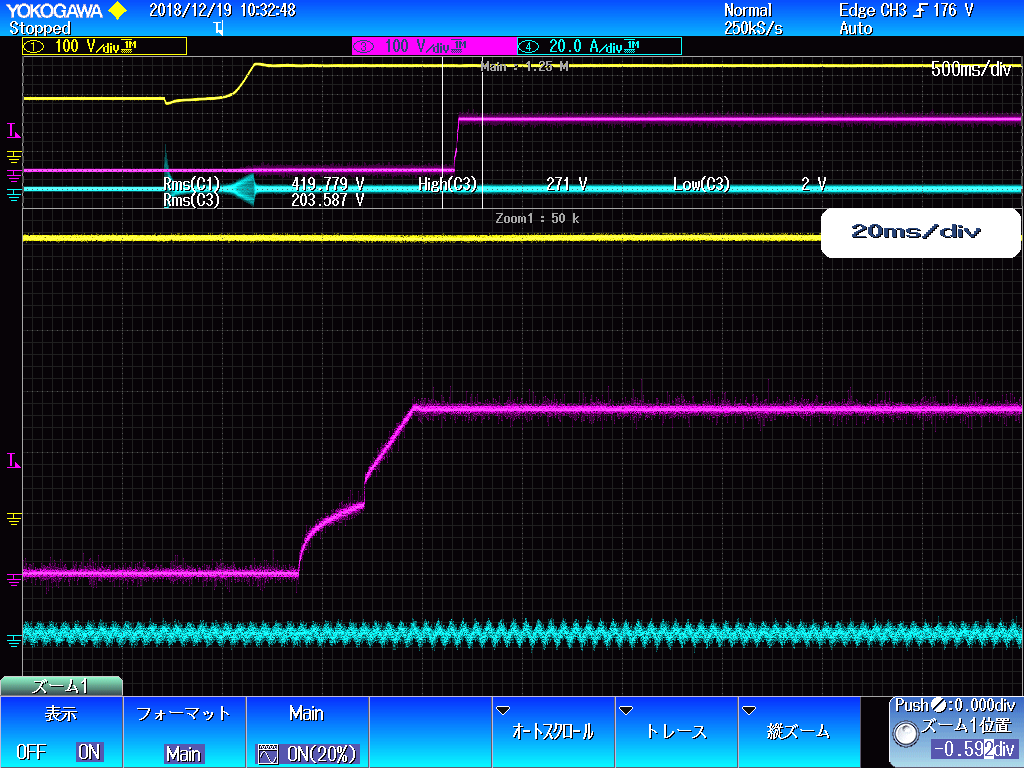Expand the トレース menu
Viewport: 1024px width, 768px height.
point(676,731)
